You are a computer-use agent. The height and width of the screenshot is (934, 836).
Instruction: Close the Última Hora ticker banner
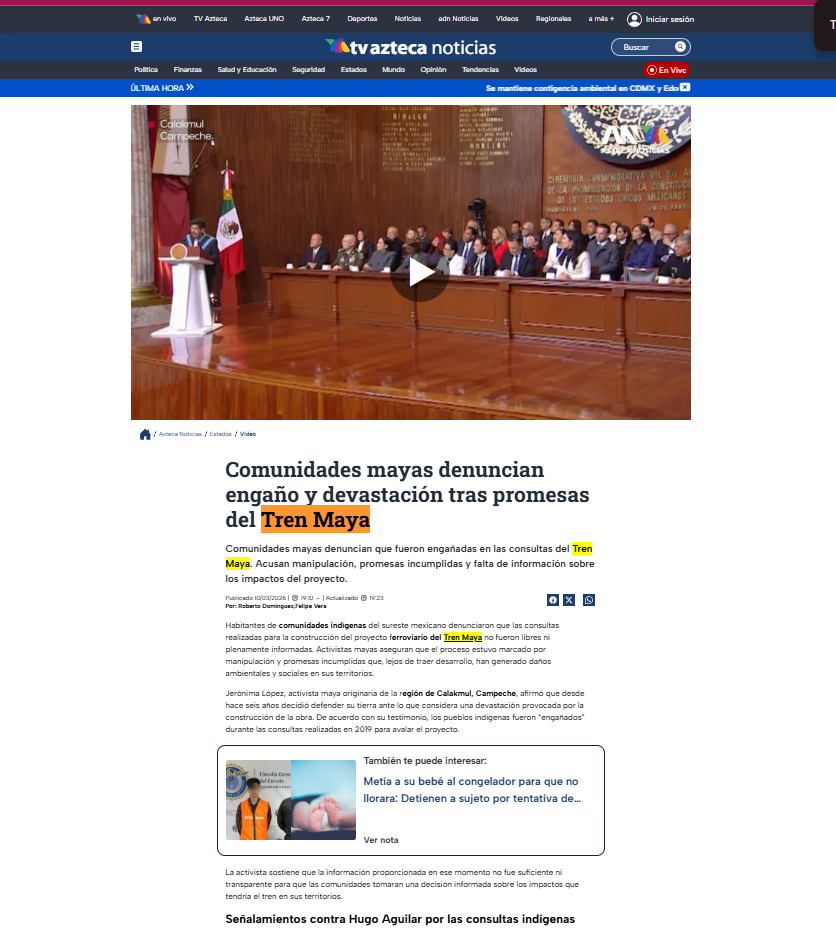pos(685,87)
